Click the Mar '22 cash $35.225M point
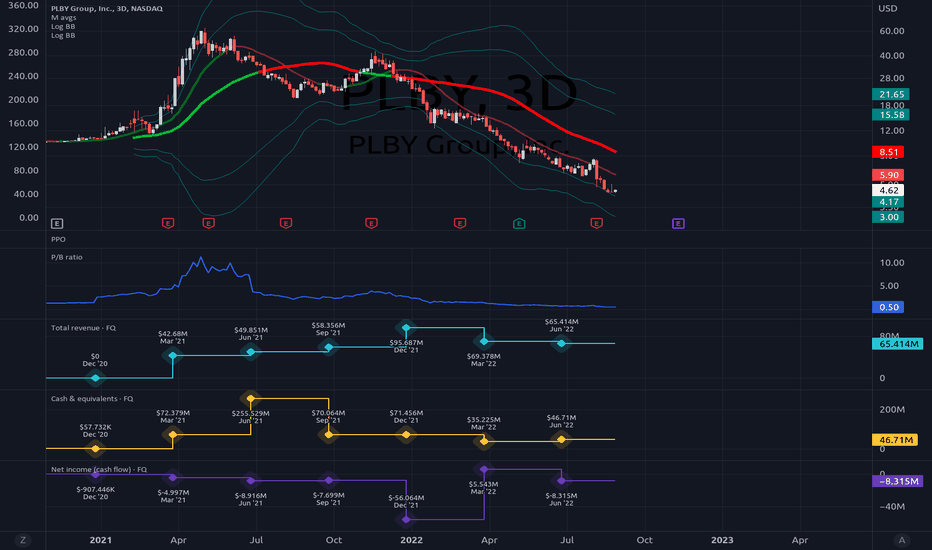Screen dimensions: 932x550 pos(484,441)
